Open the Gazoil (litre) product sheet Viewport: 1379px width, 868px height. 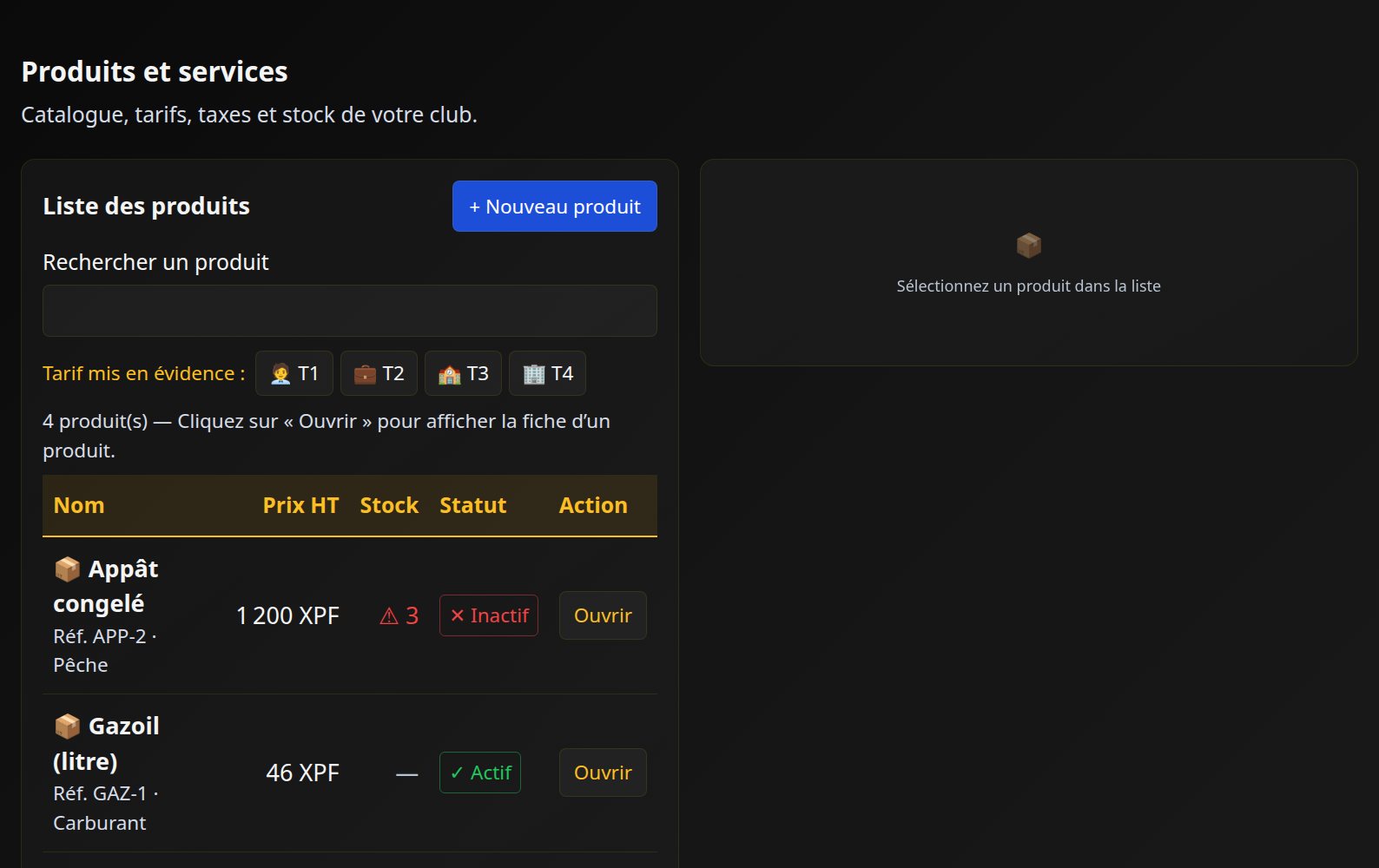point(603,773)
